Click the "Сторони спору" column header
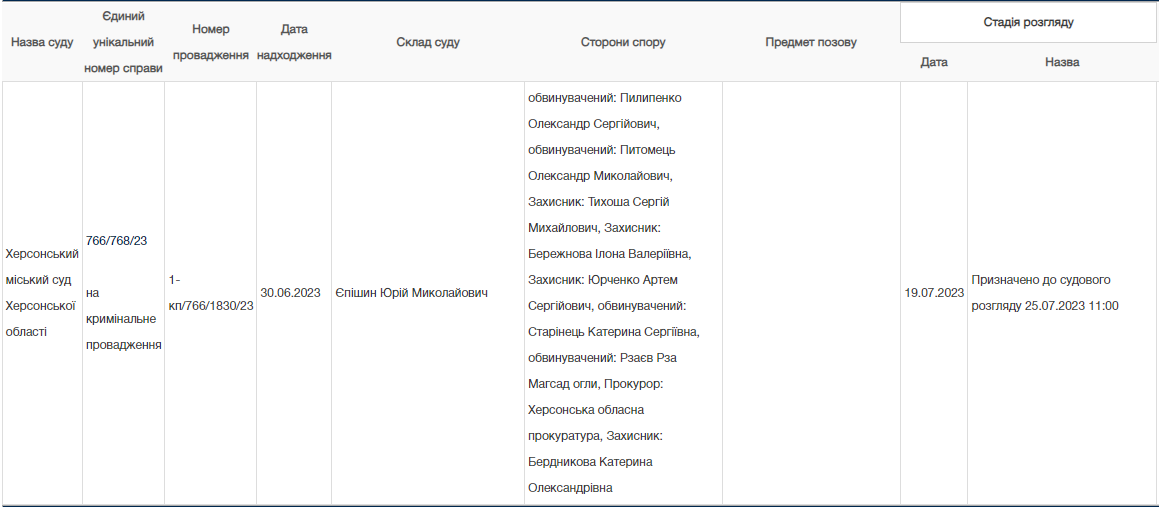Screen dimensions: 1159x507 click(x=622, y=43)
